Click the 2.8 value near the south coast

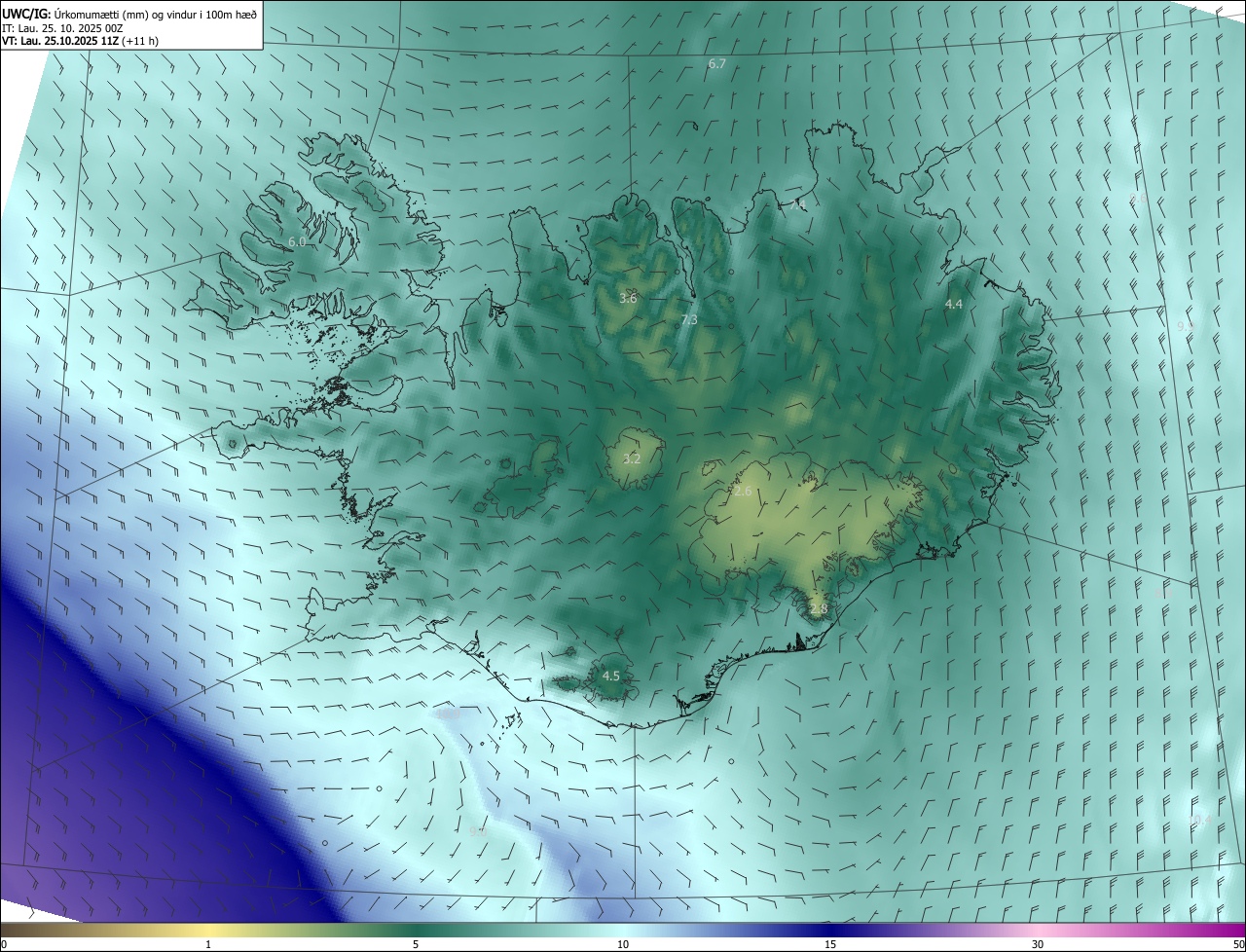[818, 608]
